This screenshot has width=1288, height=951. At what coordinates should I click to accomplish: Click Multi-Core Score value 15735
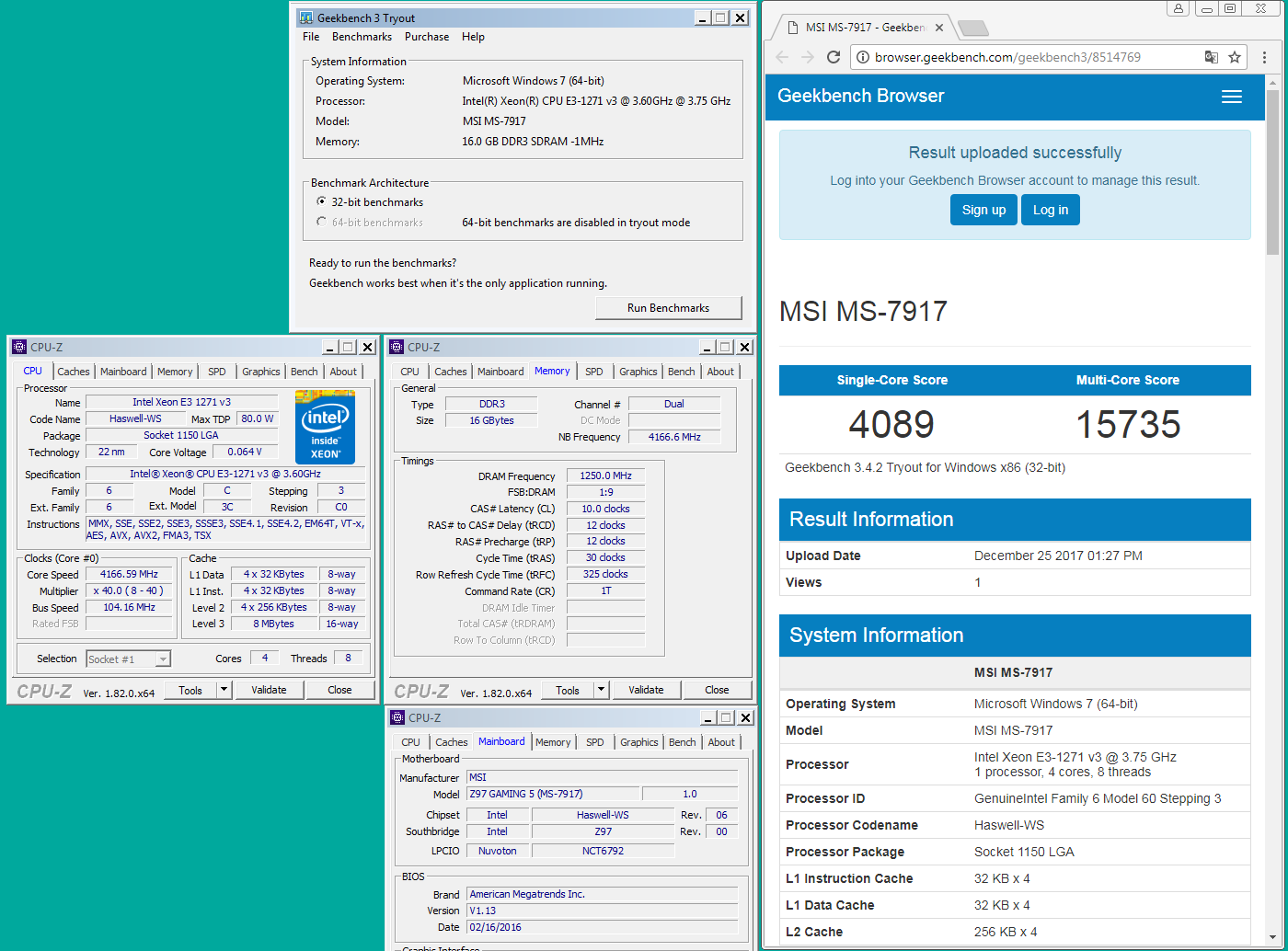tap(1128, 424)
